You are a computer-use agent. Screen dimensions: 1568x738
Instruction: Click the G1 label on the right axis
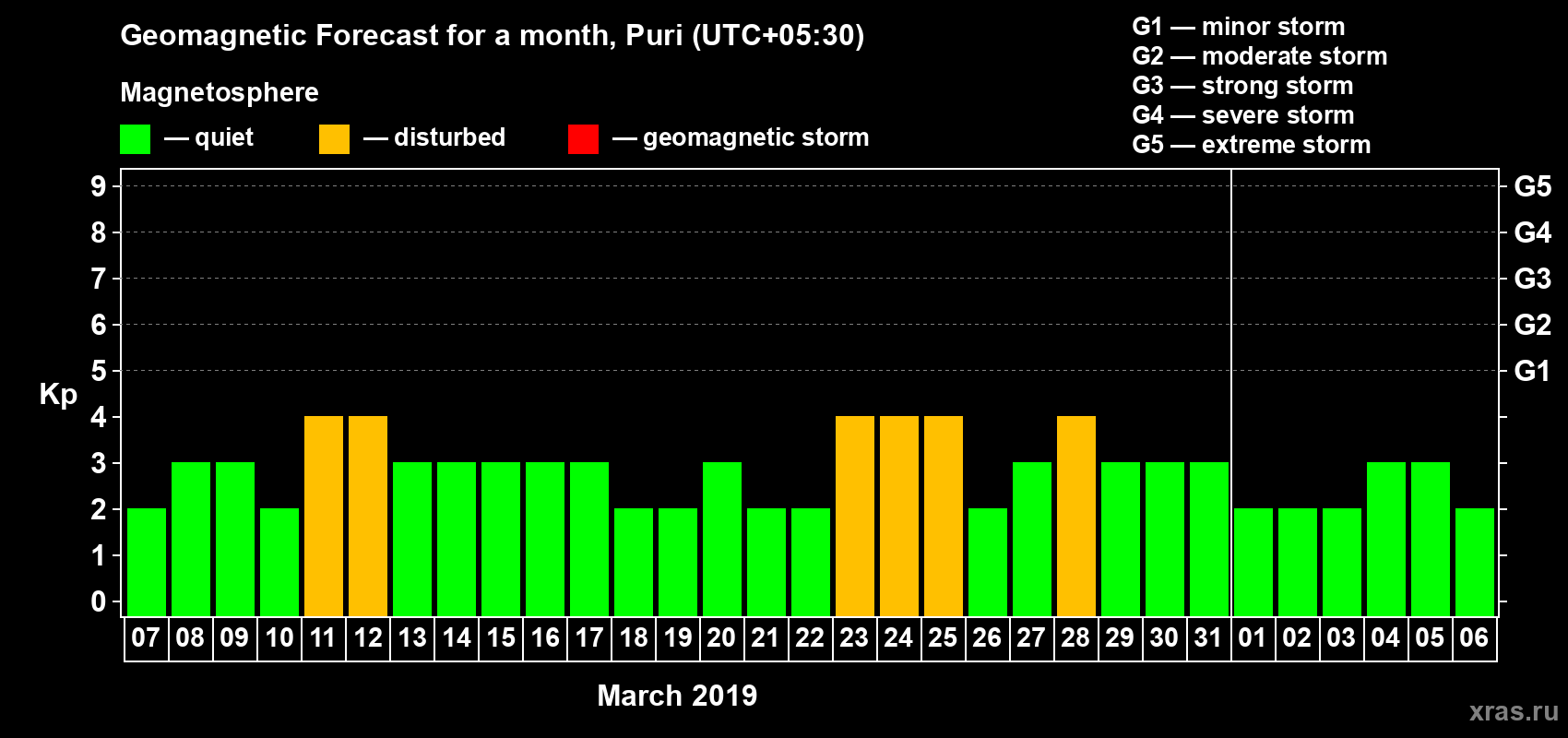[x=1533, y=371]
